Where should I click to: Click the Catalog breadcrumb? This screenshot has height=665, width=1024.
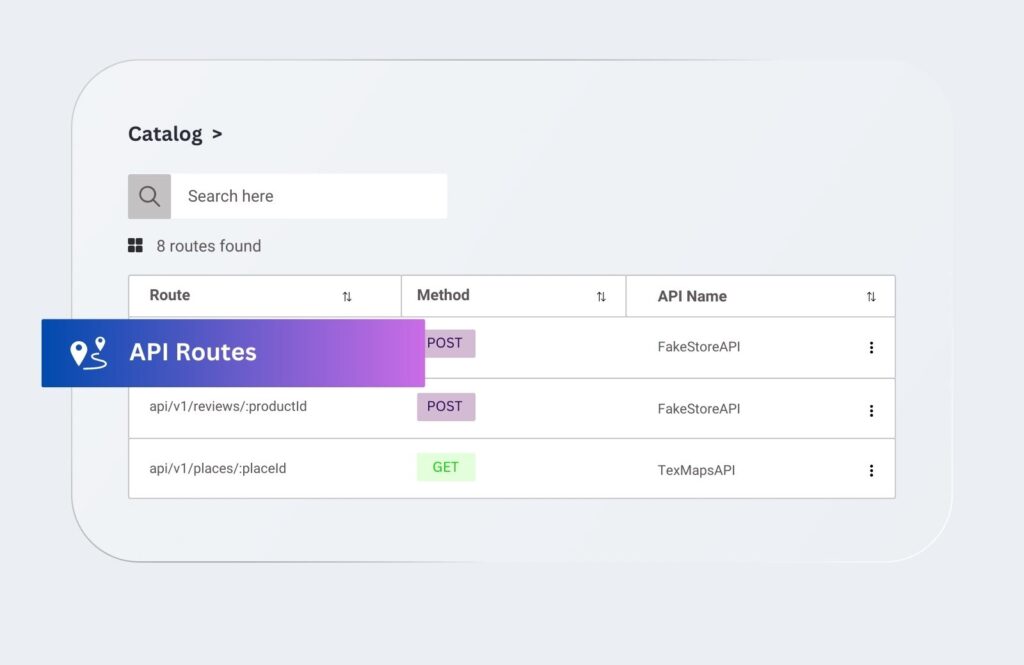pos(165,134)
